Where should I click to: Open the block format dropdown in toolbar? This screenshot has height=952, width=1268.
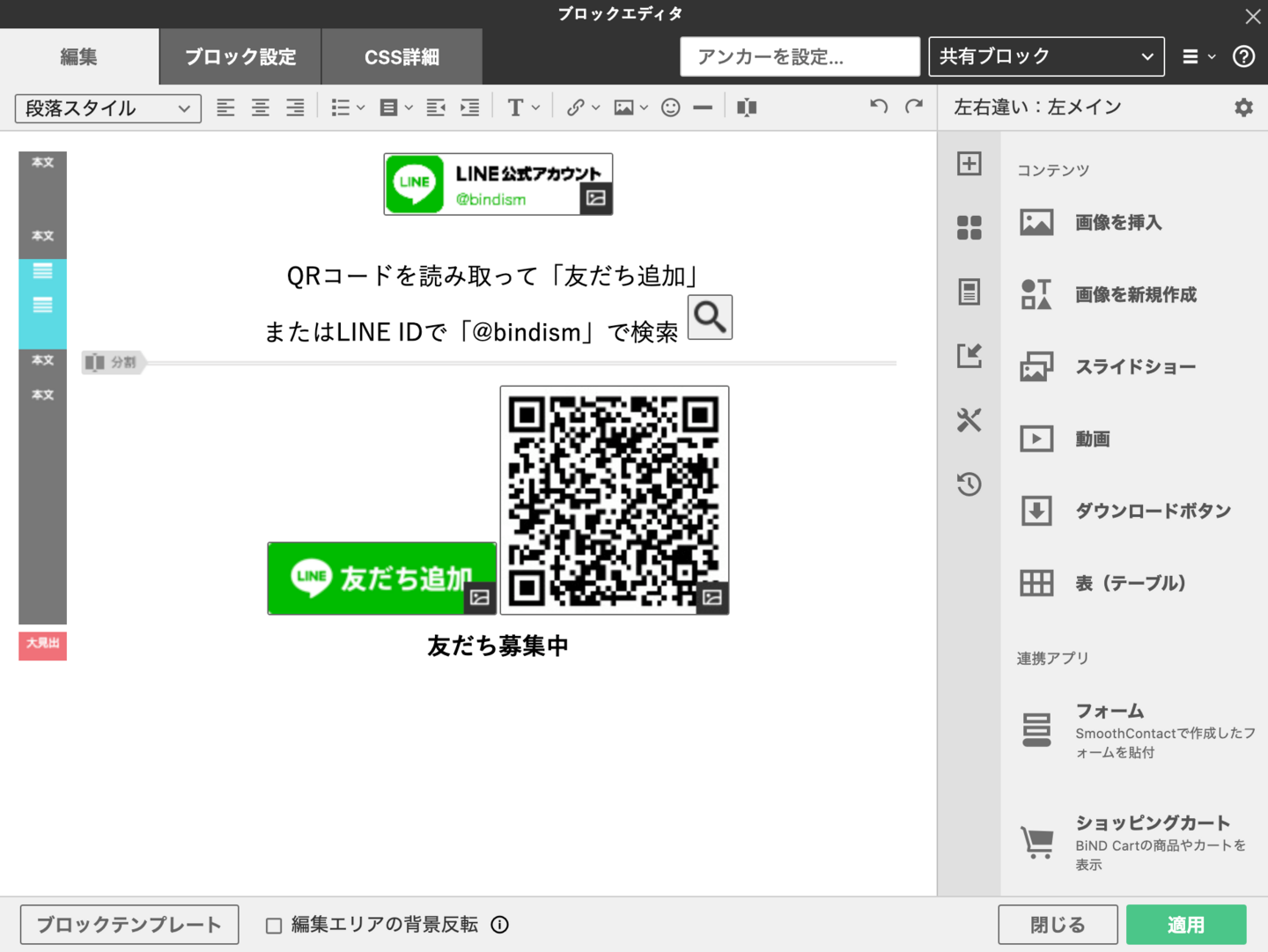tap(395, 107)
